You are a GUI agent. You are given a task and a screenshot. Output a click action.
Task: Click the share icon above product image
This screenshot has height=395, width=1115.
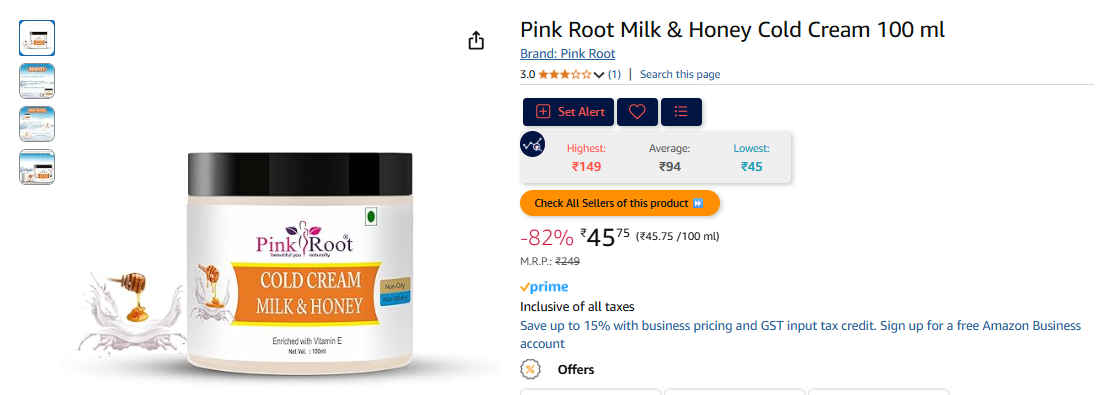tap(476, 41)
